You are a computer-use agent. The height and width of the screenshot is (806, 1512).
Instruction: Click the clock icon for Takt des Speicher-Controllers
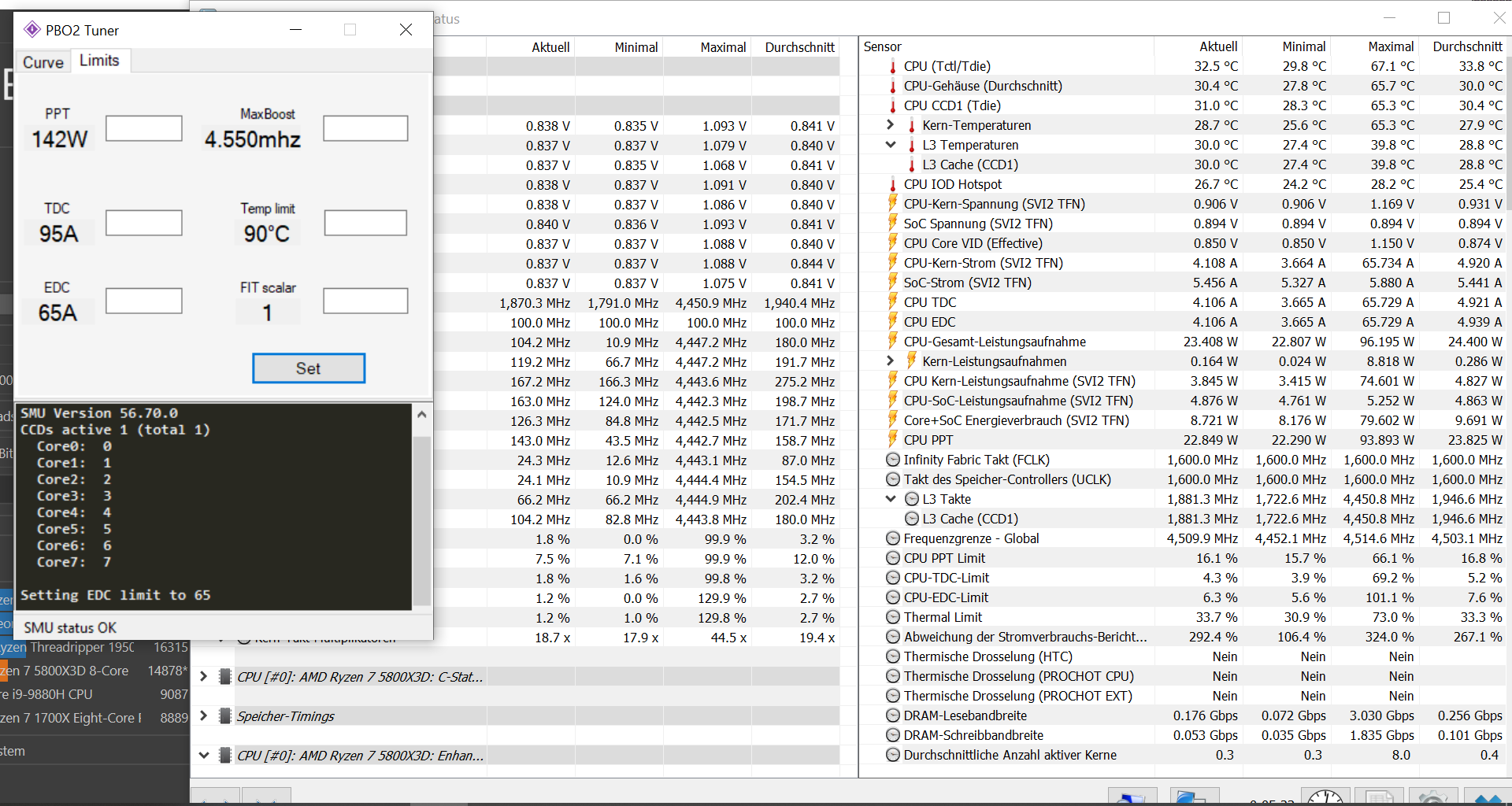pos(893,479)
